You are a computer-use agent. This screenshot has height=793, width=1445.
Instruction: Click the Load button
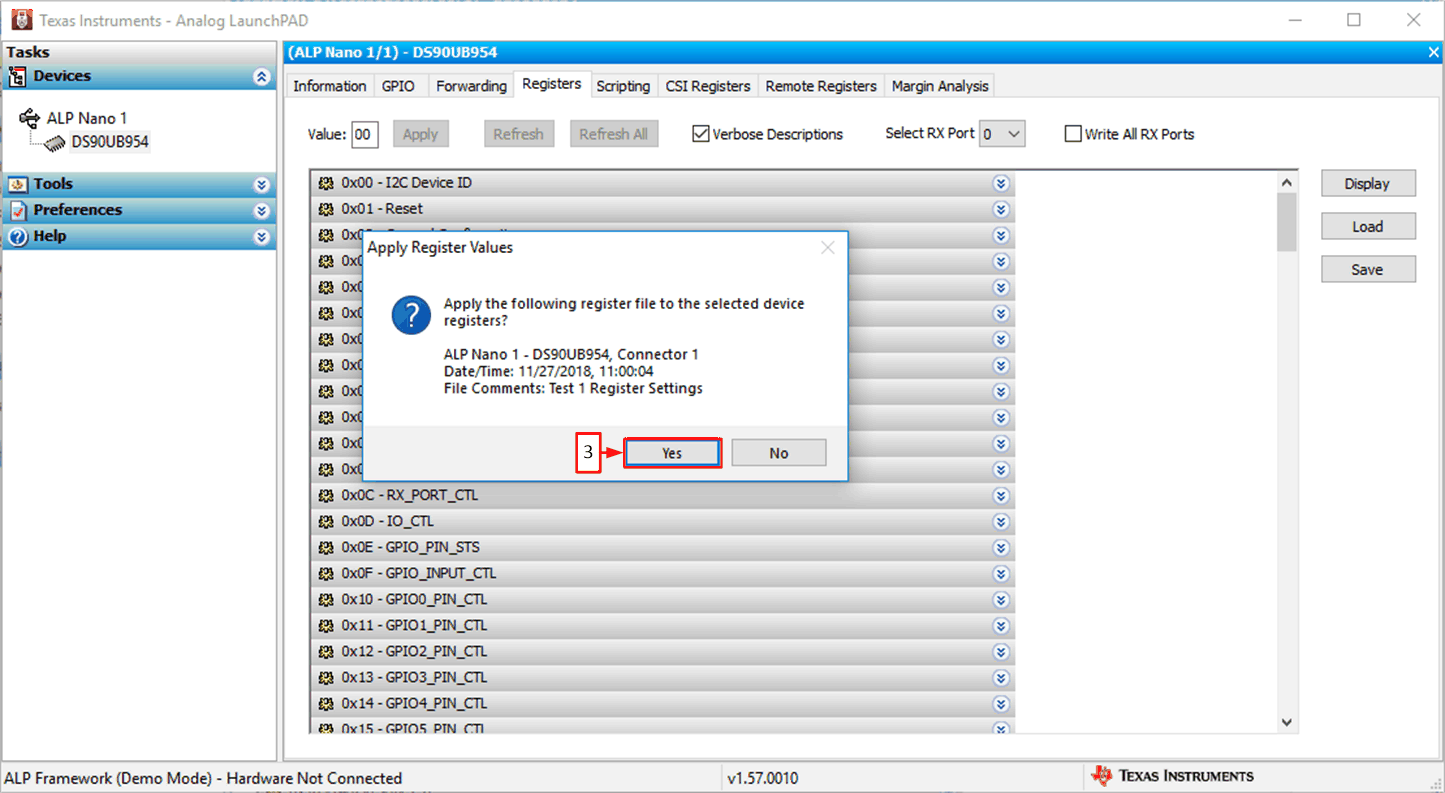(x=1368, y=226)
